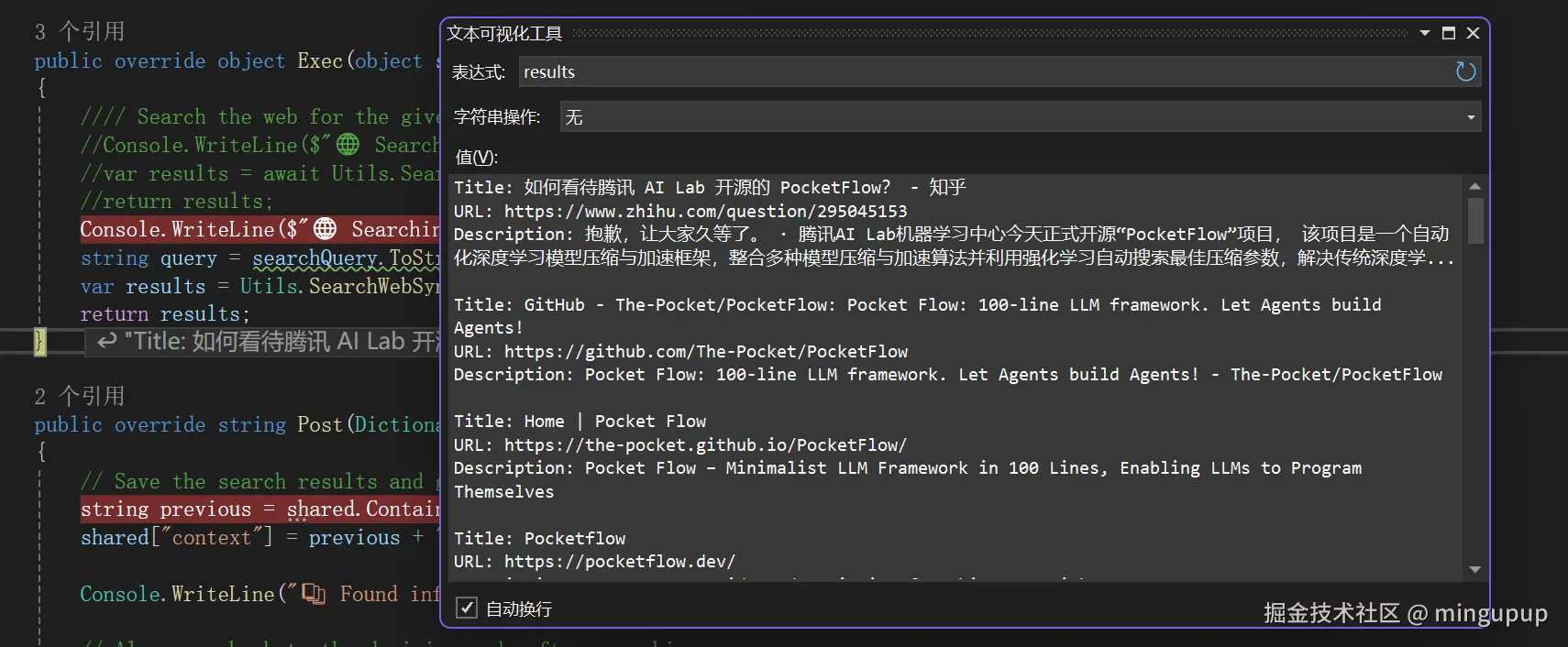Click the github.com PocketFlow URL text

point(706,351)
